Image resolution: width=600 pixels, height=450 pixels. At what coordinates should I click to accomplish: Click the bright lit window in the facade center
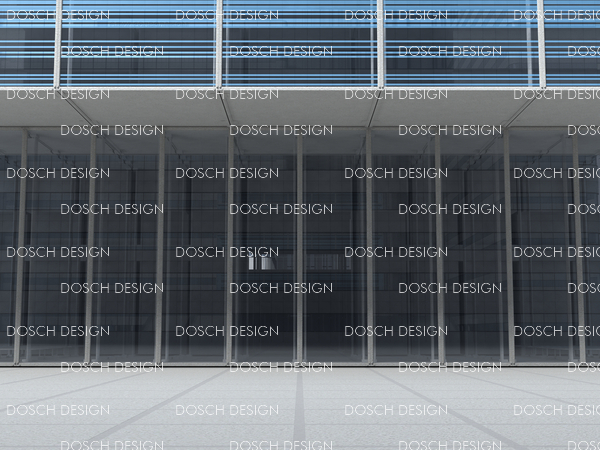click(x=260, y=263)
